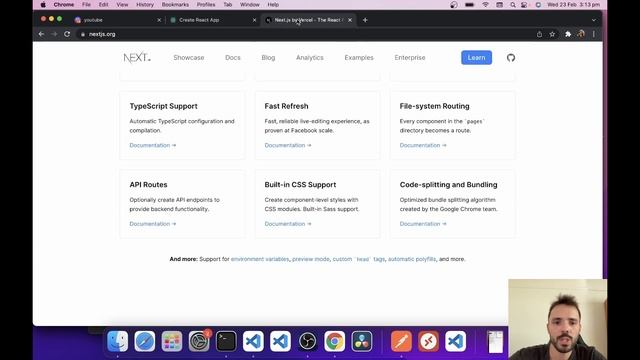Open the Chrome profile avatar
Image resolution: width=640 pixels, height=360 pixels.
[581, 34]
